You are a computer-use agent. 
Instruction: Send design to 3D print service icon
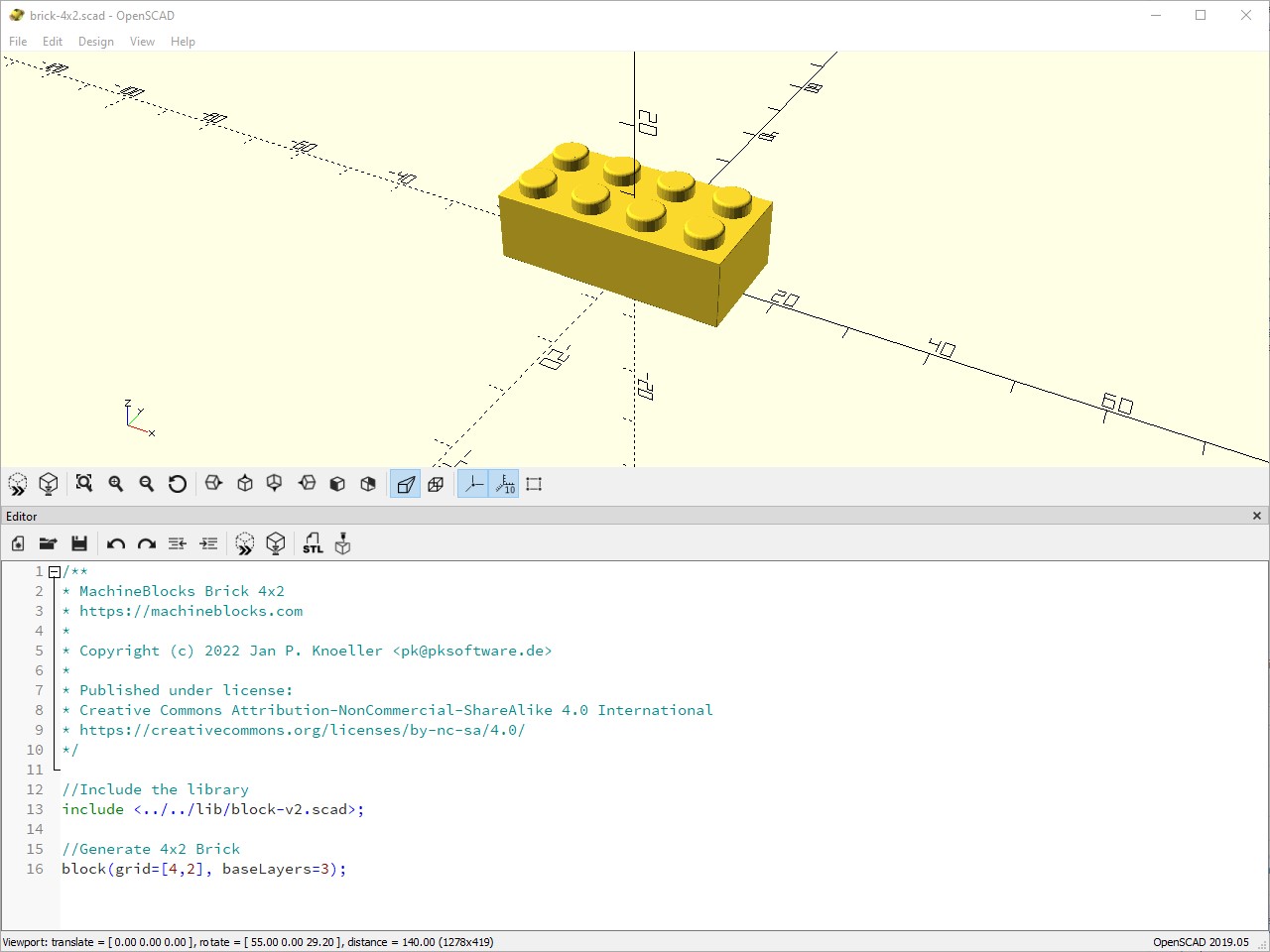click(342, 543)
